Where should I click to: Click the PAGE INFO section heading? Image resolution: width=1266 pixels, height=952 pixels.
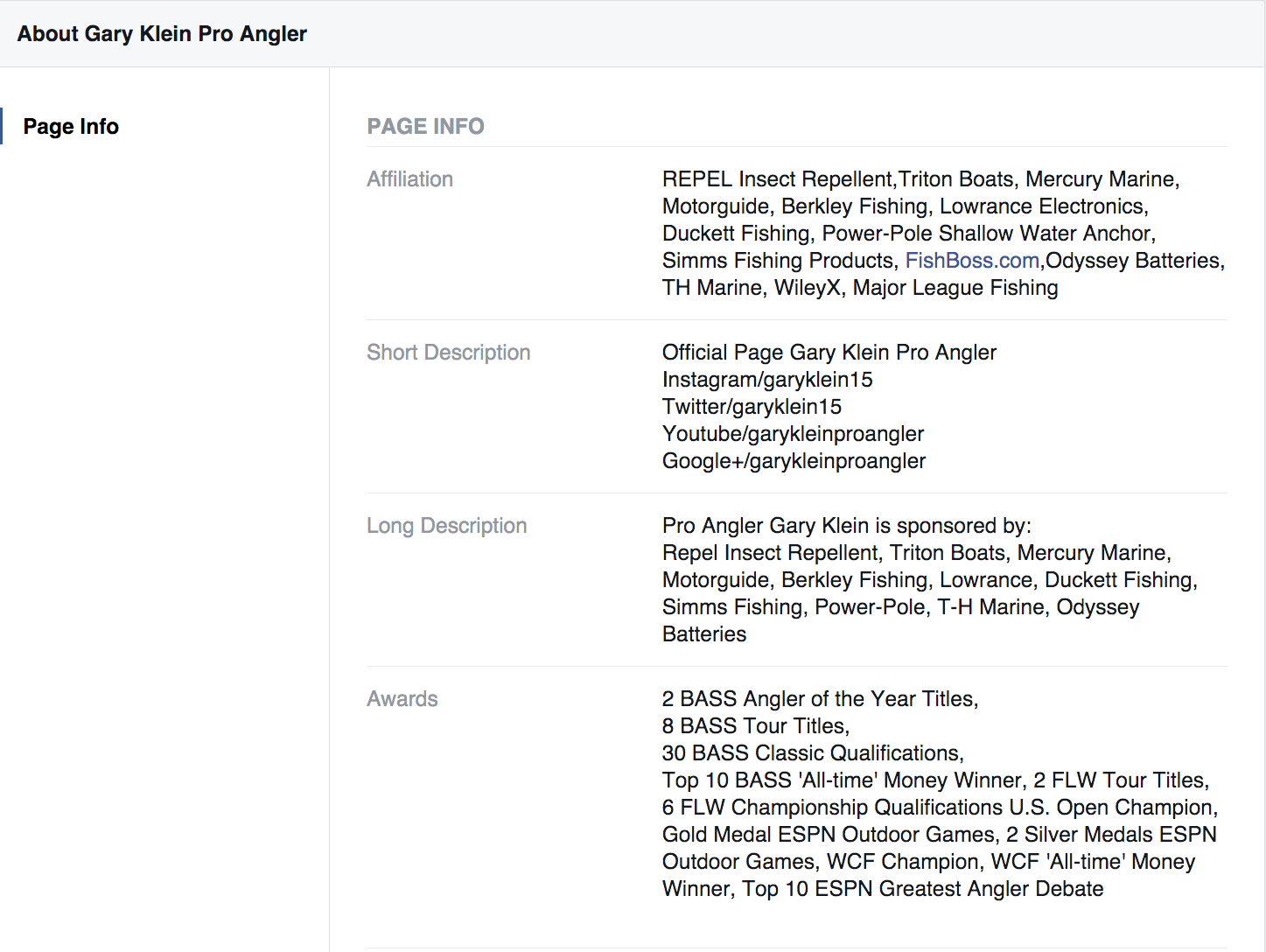coord(425,126)
